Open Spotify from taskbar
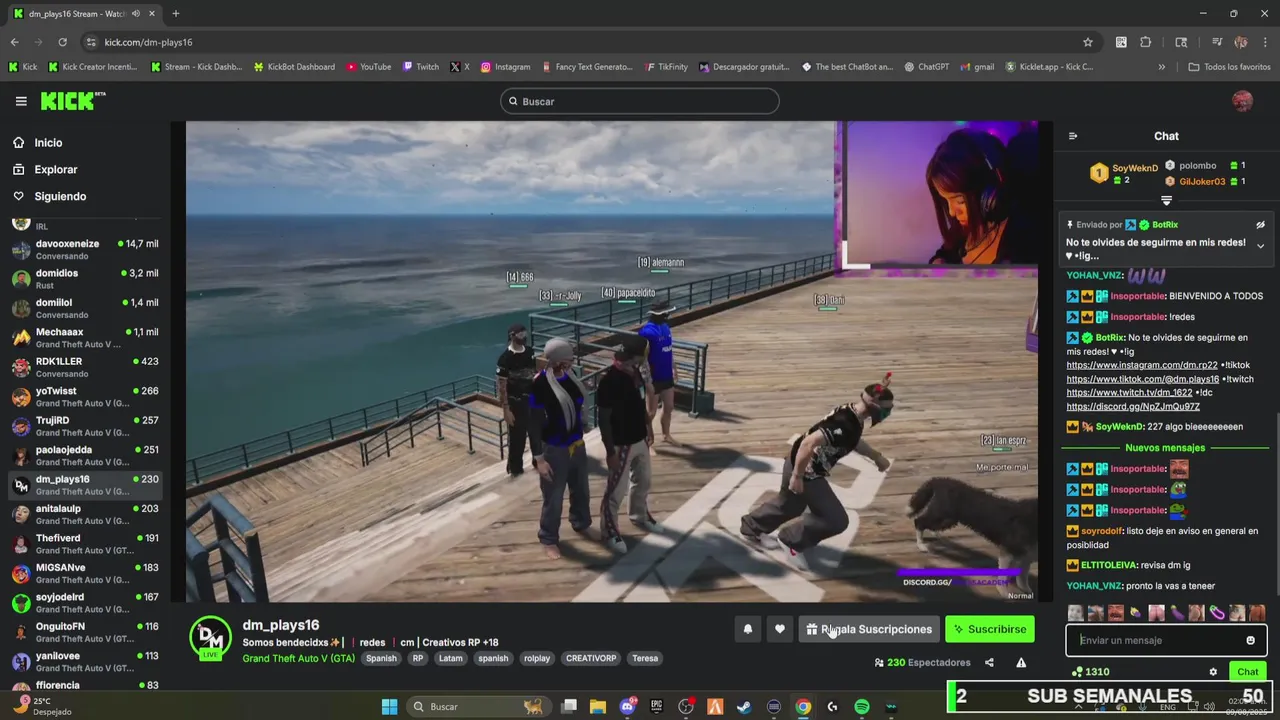 [x=862, y=707]
